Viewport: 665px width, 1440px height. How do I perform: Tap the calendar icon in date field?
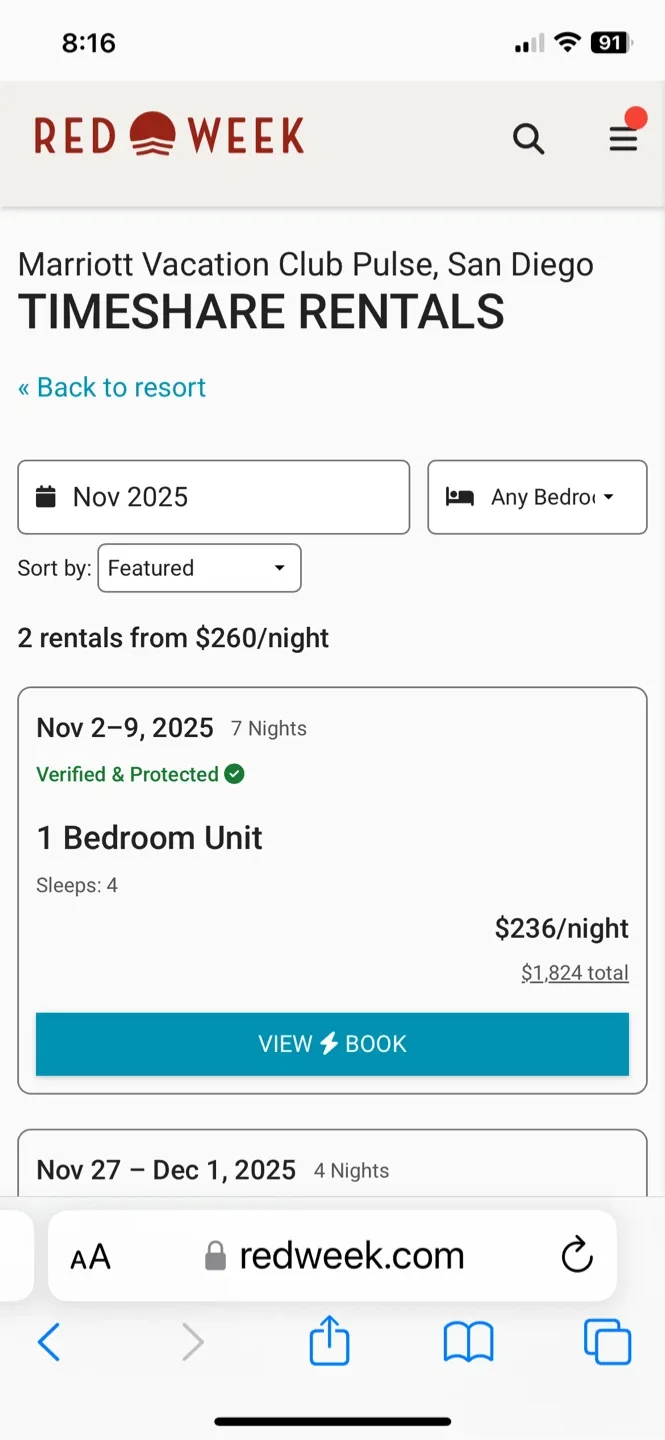[46, 497]
